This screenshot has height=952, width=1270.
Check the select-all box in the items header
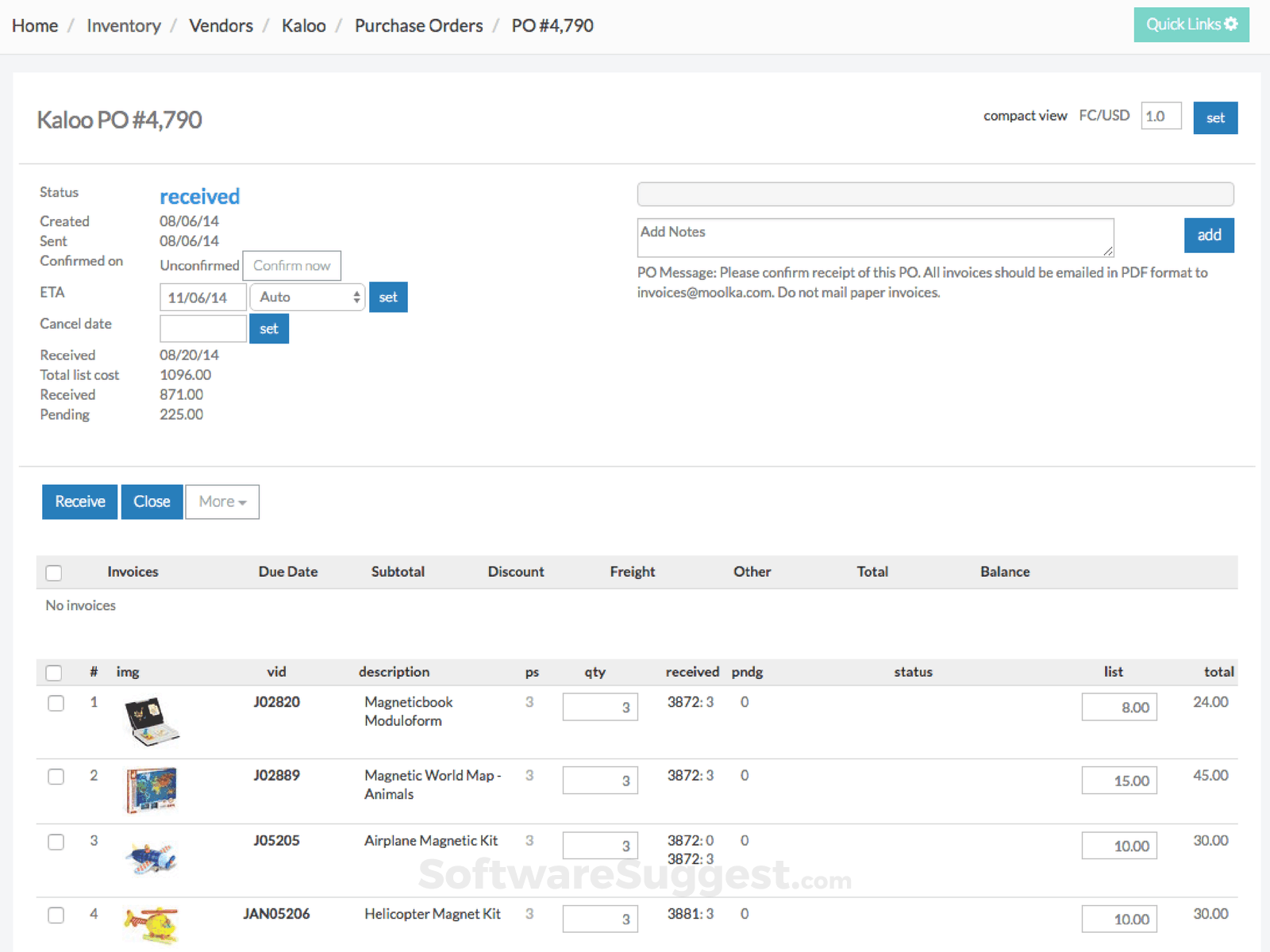pyautogui.click(x=54, y=672)
